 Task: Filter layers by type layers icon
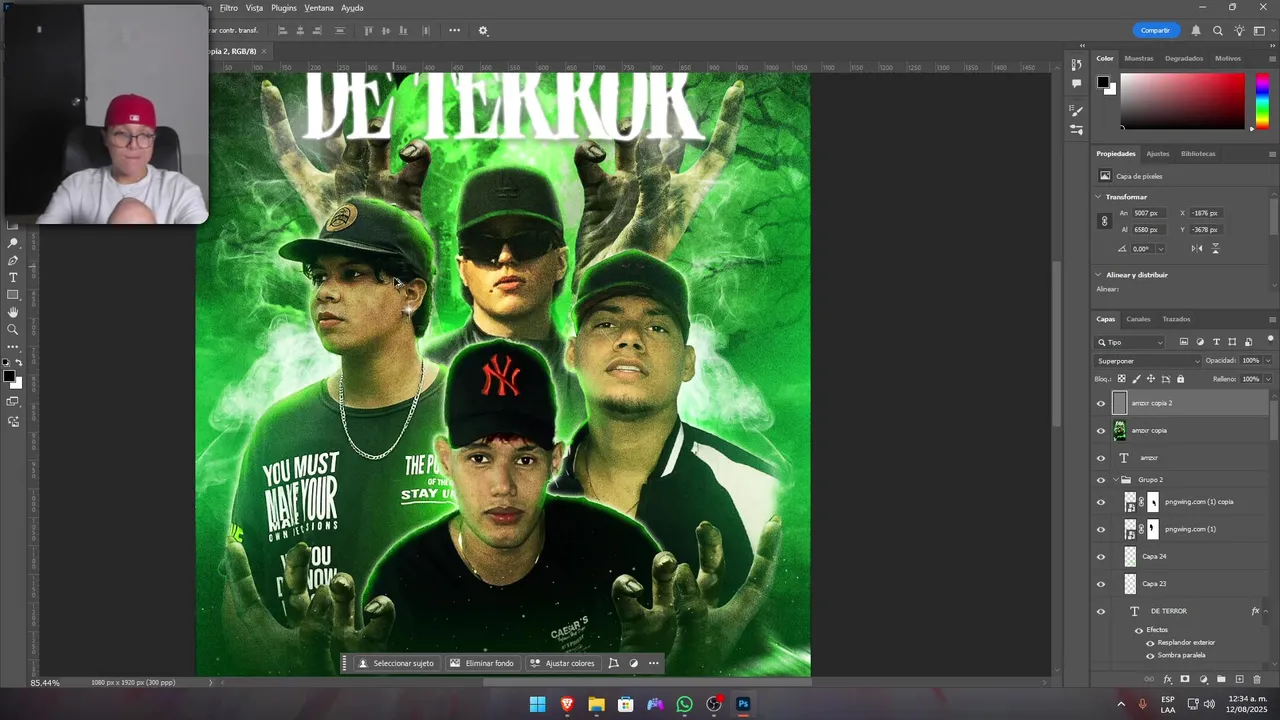point(1216,342)
